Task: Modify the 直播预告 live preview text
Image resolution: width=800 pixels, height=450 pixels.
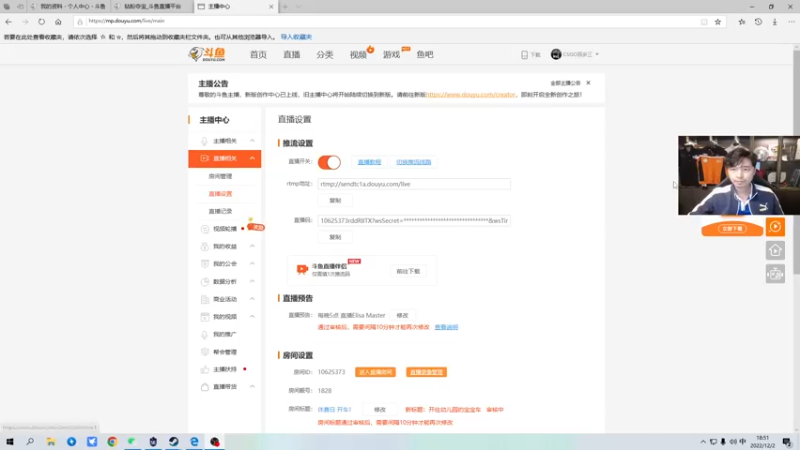Action: [x=403, y=315]
